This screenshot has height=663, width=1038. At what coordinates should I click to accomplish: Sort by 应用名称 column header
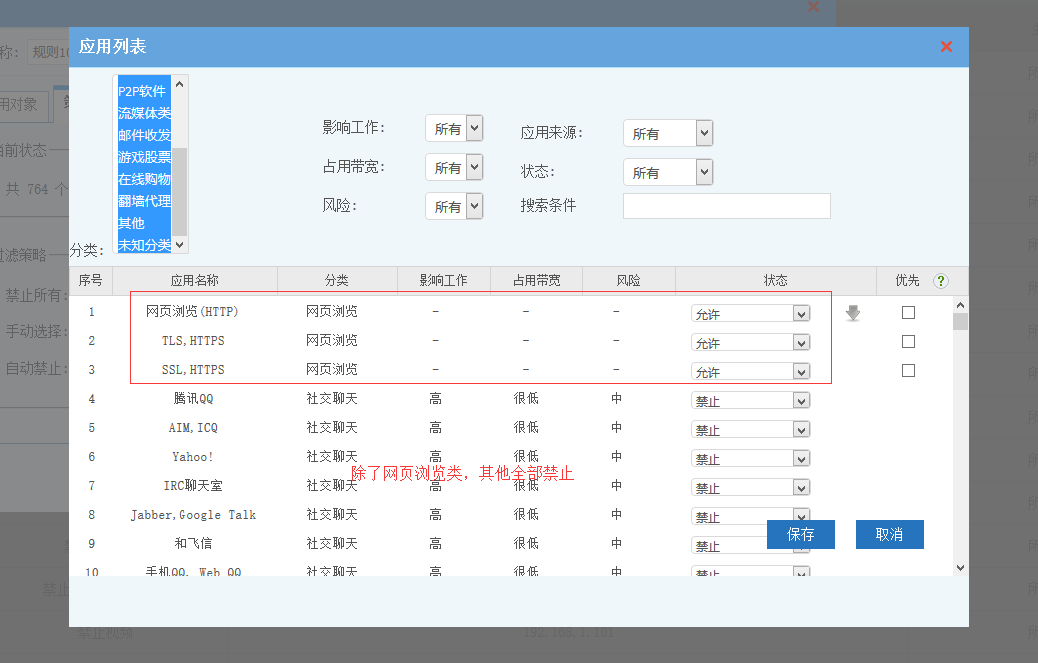tap(194, 281)
